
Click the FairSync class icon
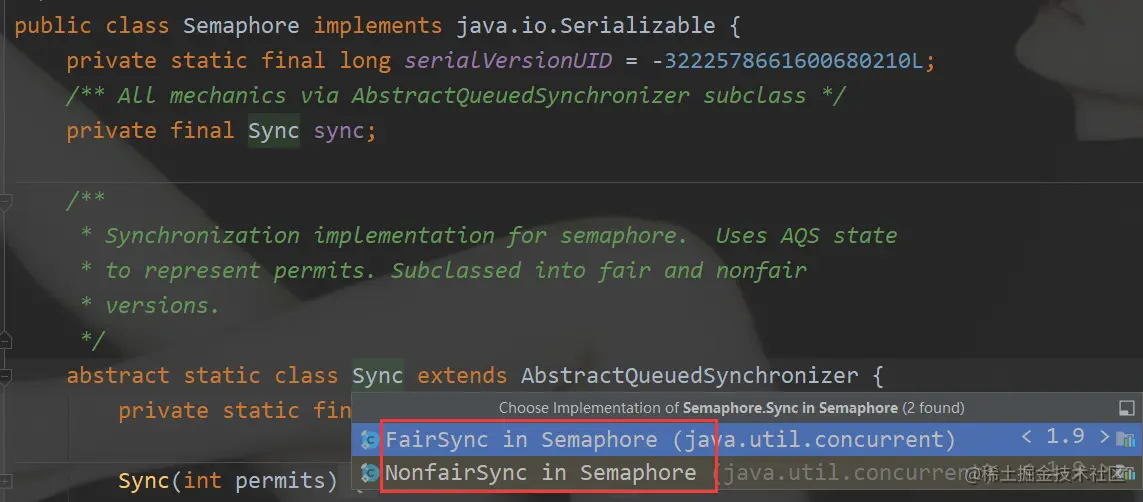[370, 440]
